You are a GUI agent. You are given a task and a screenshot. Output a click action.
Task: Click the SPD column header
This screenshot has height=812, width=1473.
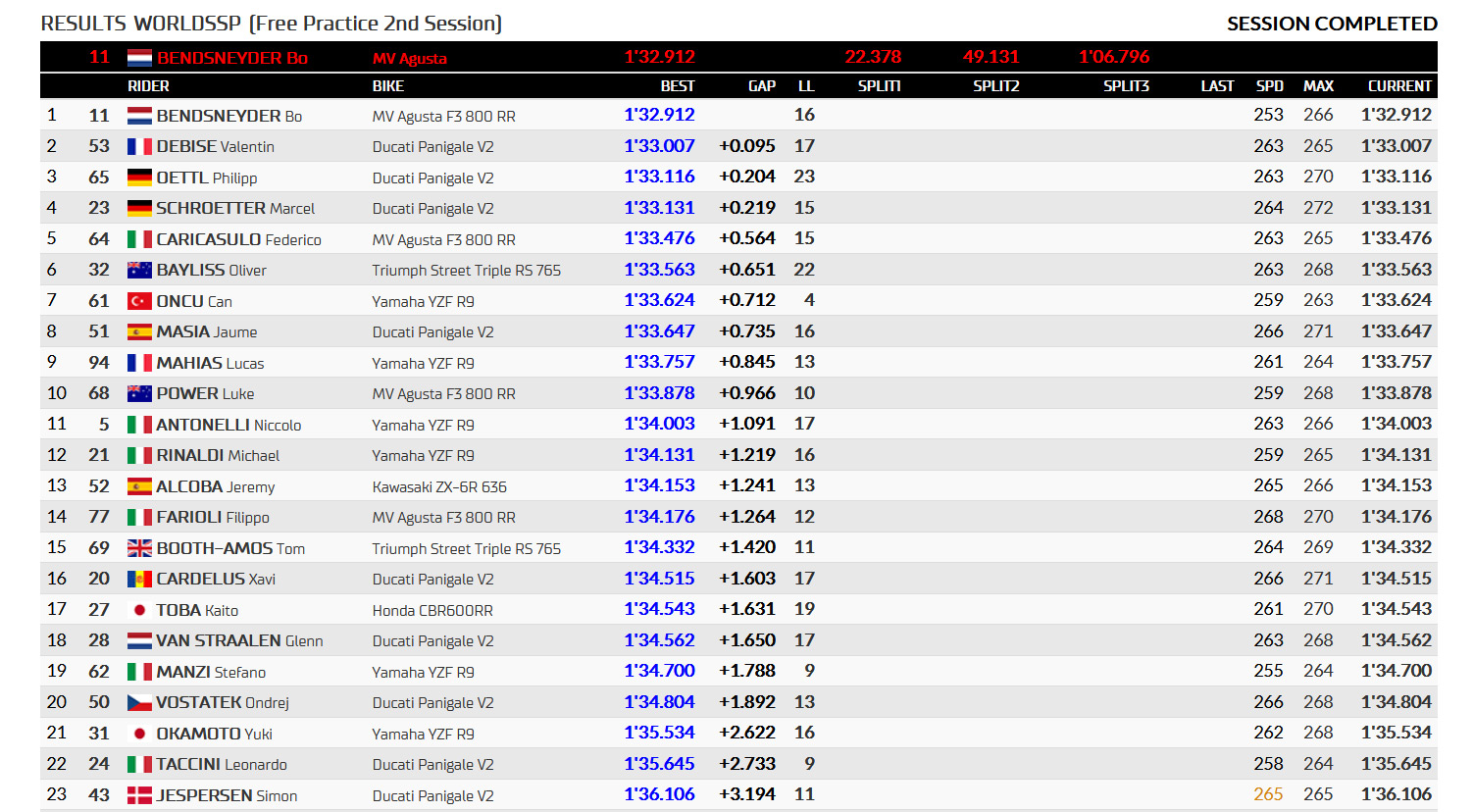pyautogui.click(x=1270, y=86)
